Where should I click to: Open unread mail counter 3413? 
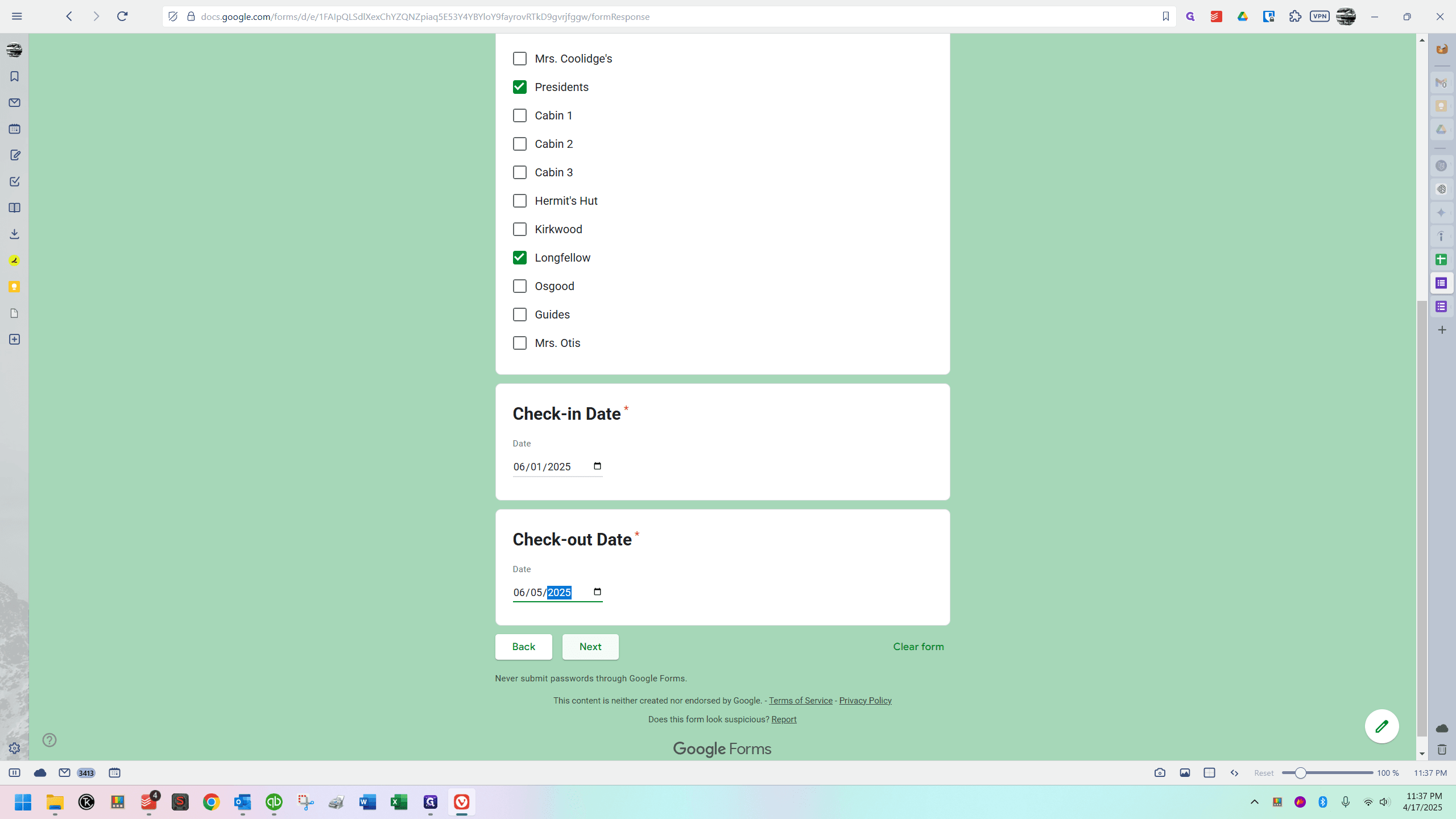[x=86, y=773]
